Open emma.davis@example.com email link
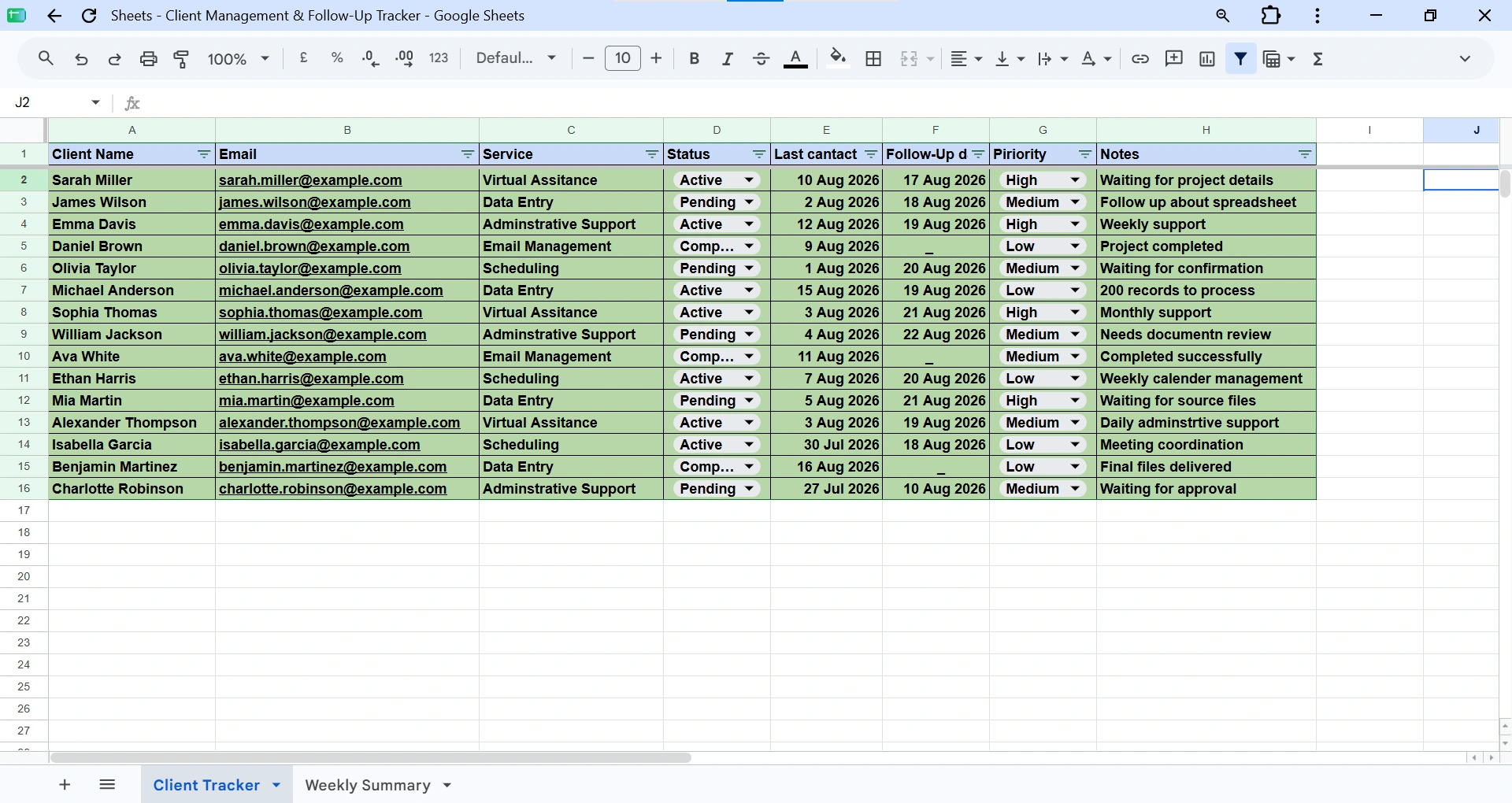This screenshot has height=803, width=1512. click(x=311, y=224)
